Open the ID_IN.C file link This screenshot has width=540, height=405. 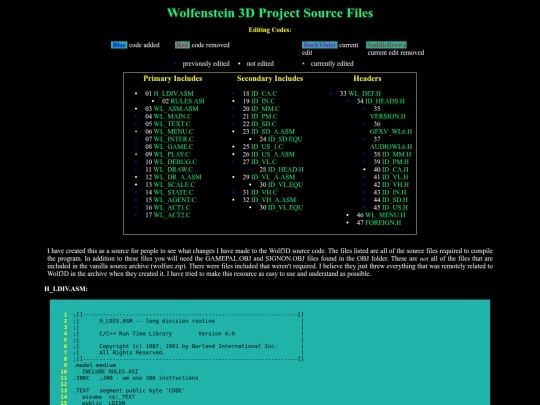coord(263,101)
